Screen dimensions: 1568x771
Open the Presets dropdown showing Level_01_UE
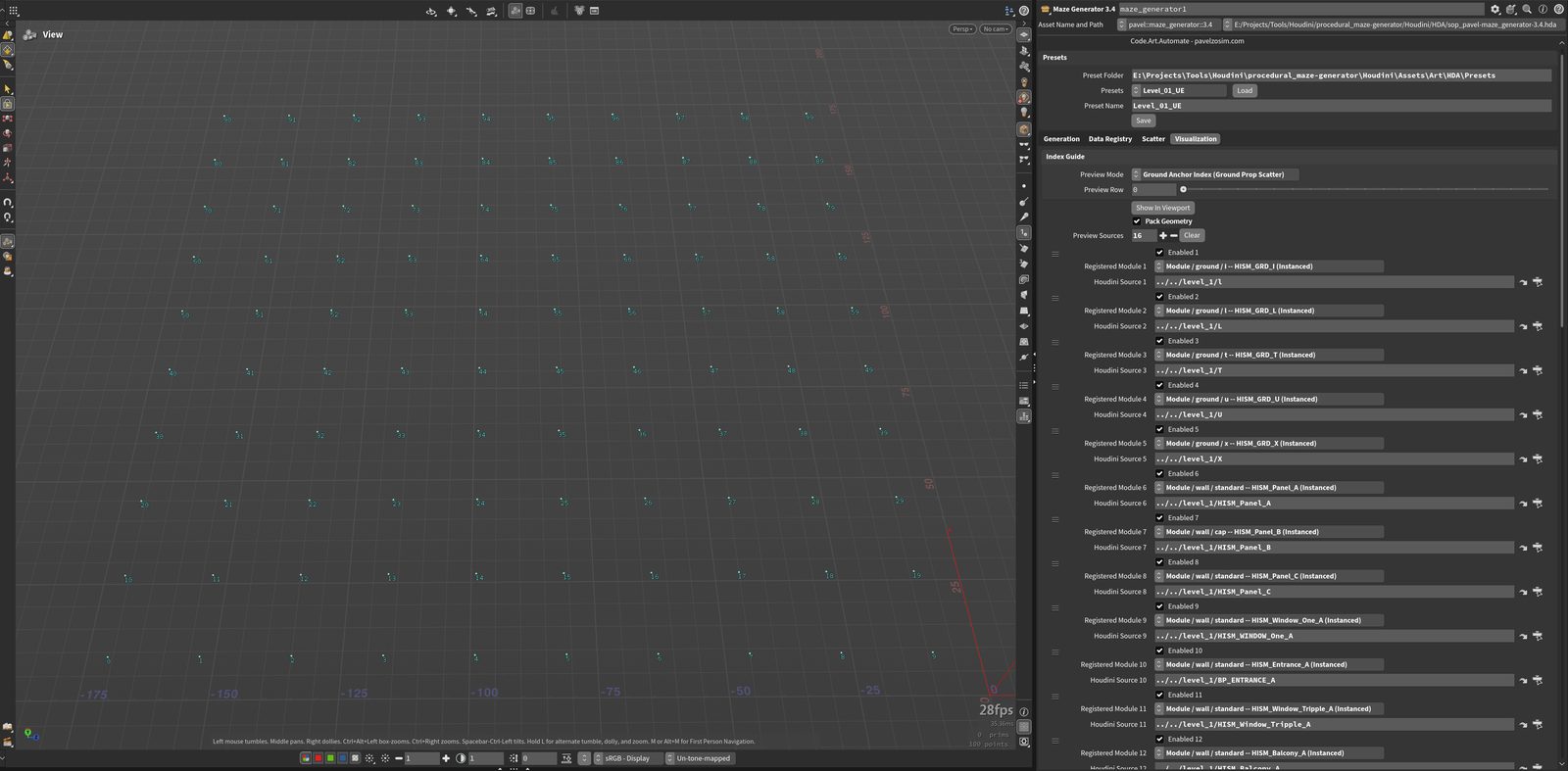tap(1179, 91)
